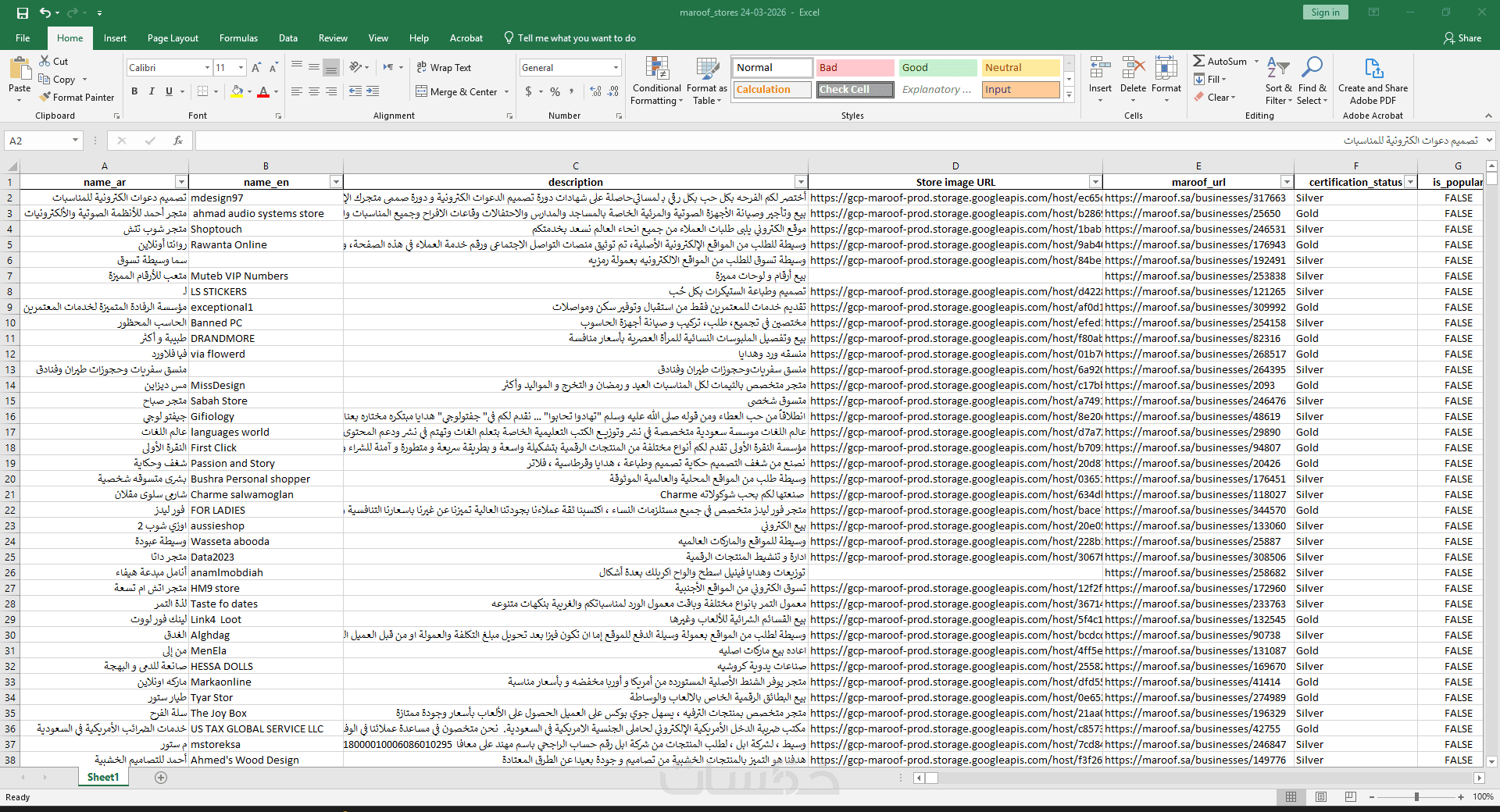Viewport: 1500px width, 812px height.
Task: Increase decimal places
Action: tap(595, 91)
